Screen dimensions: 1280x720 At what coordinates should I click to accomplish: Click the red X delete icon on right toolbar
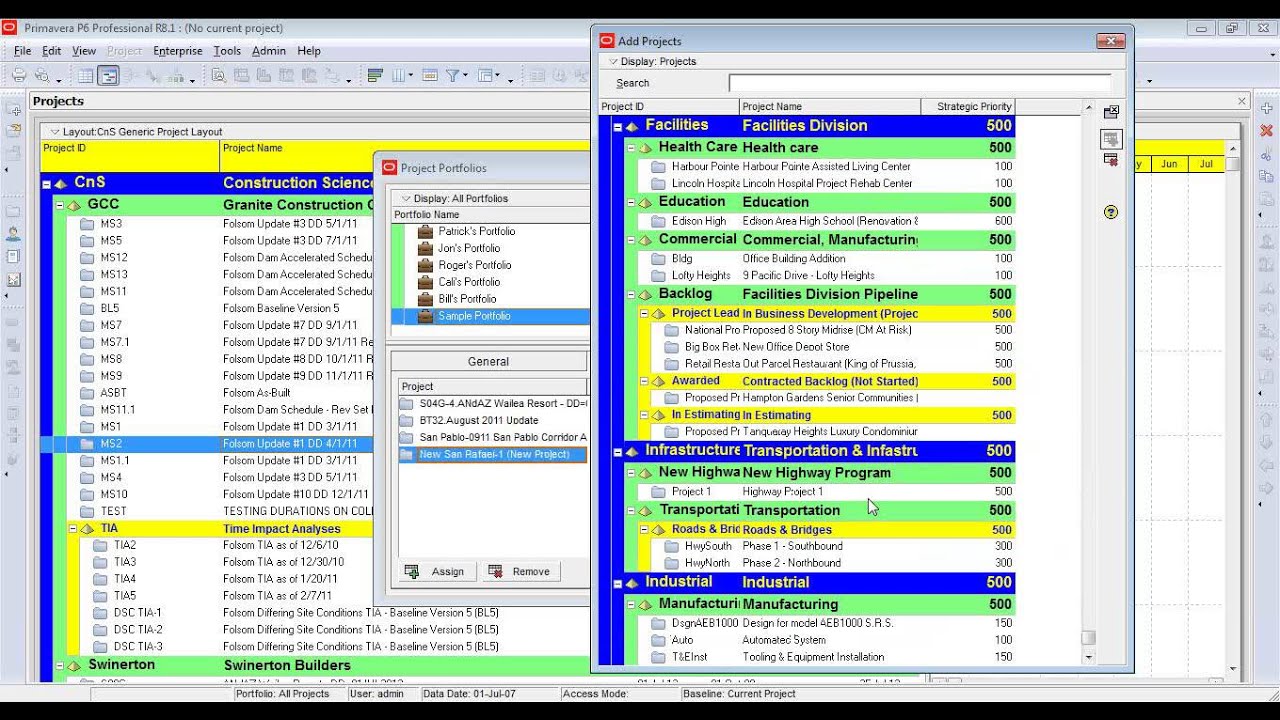(1266, 131)
